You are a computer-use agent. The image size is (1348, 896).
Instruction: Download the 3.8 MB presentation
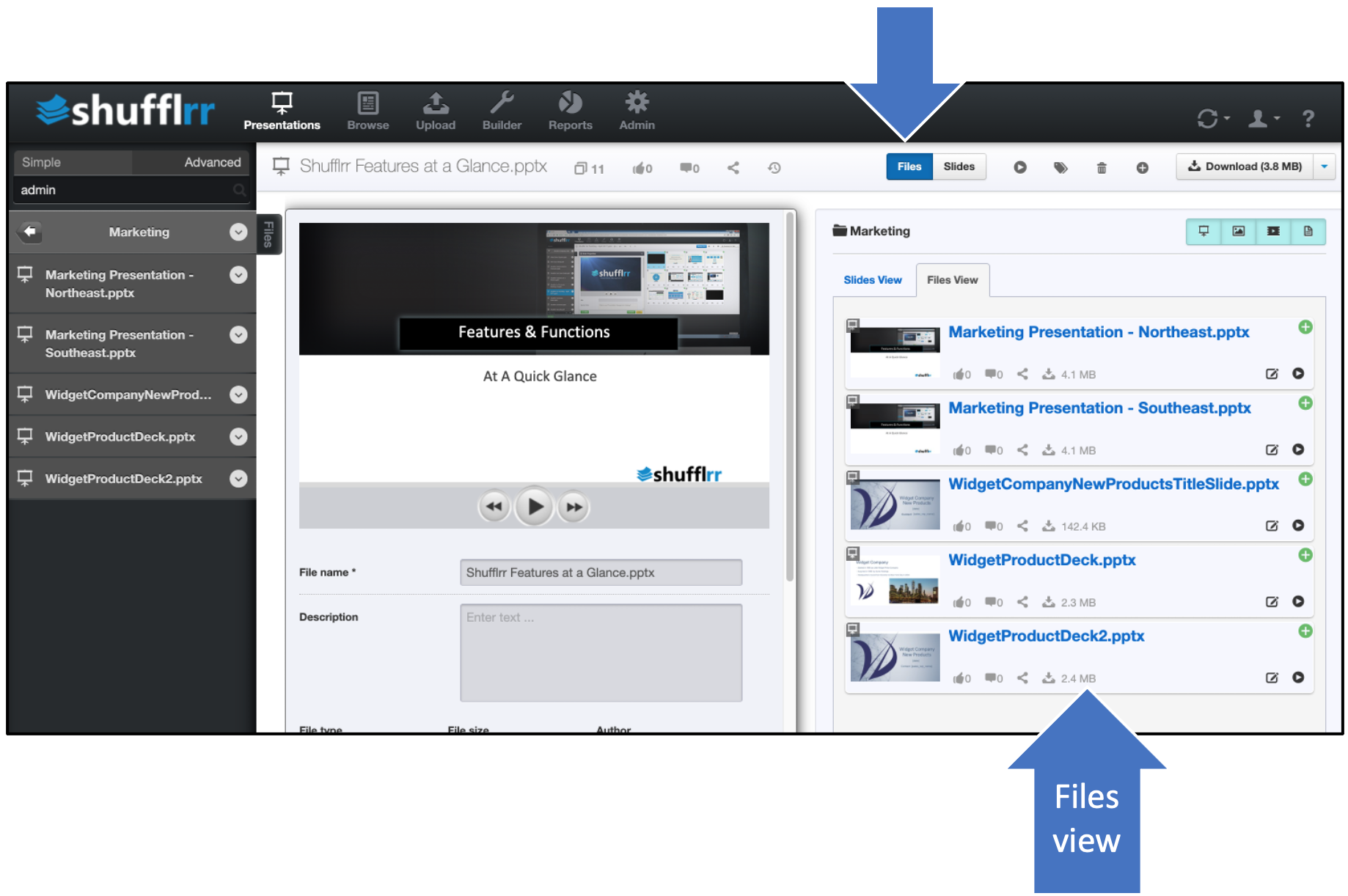(1245, 166)
